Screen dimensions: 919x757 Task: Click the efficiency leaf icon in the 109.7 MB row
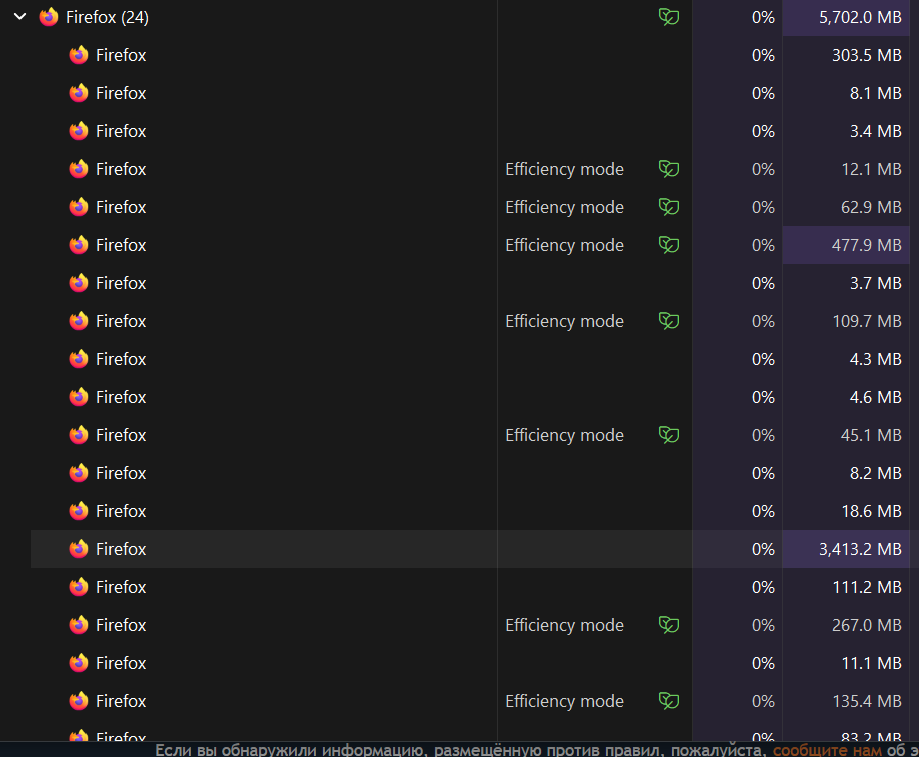[669, 321]
